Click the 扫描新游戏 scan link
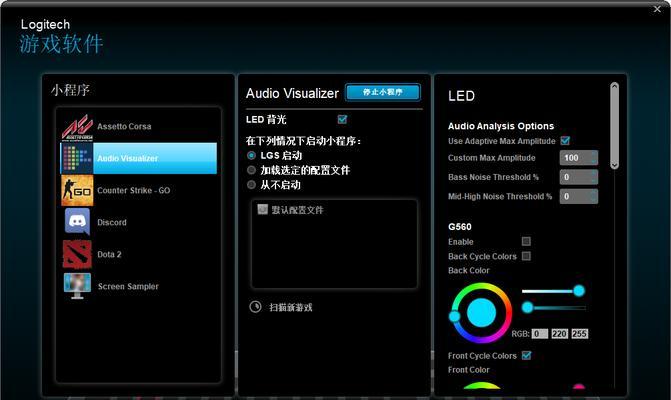 click(x=291, y=307)
